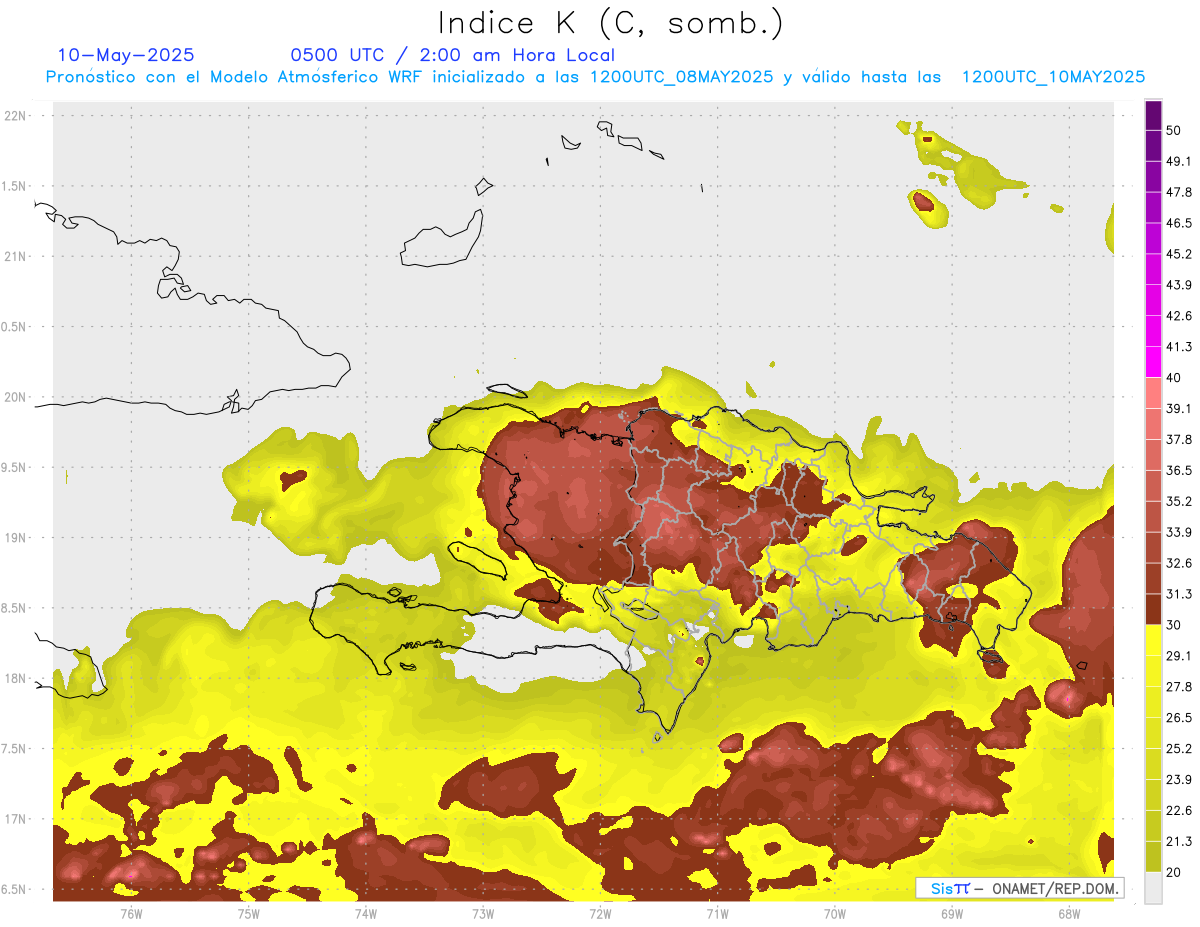Image resolution: width=1200 pixels, height=927 pixels.
Task: Click the latitude label "19N"
Action: [x=17, y=537]
